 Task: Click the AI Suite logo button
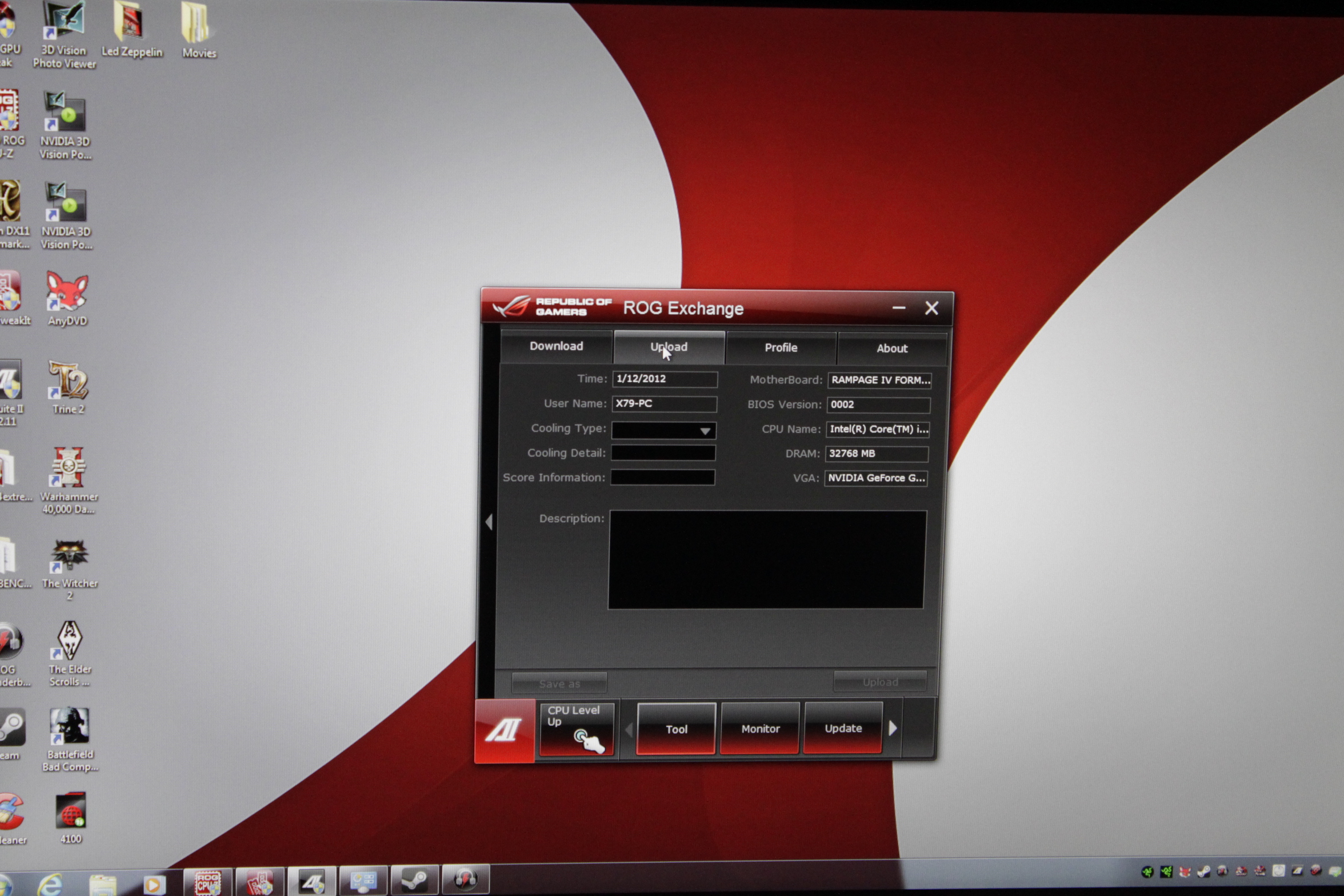[505, 731]
